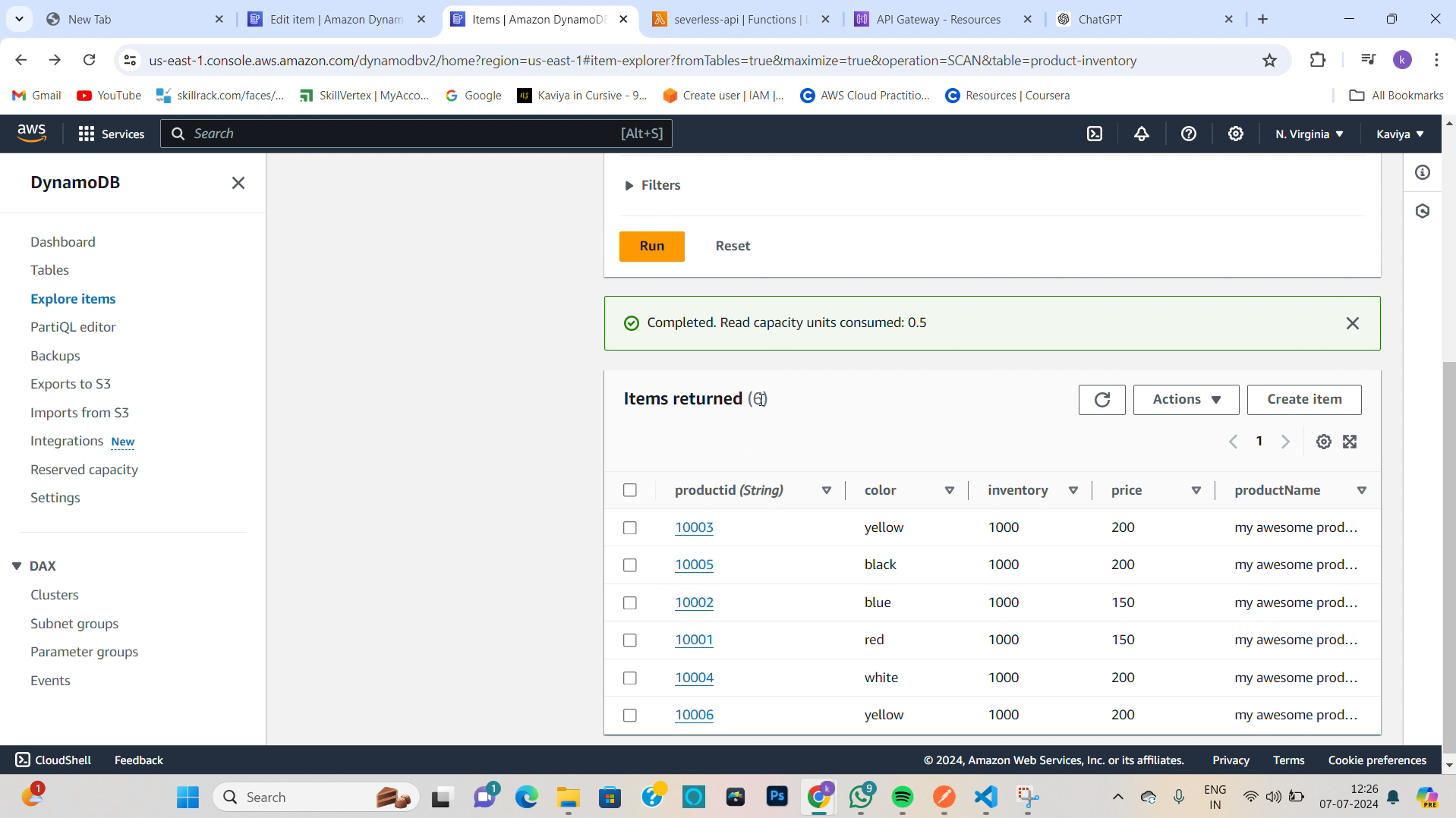The image size is (1456, 818).
Task: Open the Kaviya account menu
Action: 1400,134
